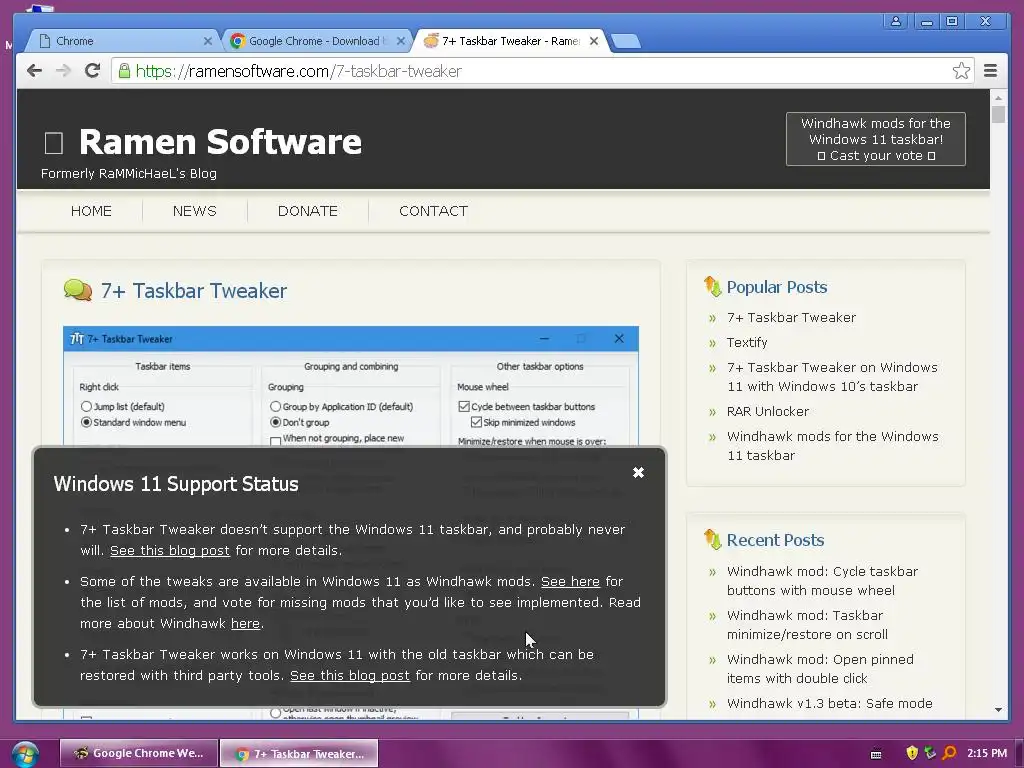Click the green padlock security icon
This screenshot has width=1024, height=768.
coord(124,71)
